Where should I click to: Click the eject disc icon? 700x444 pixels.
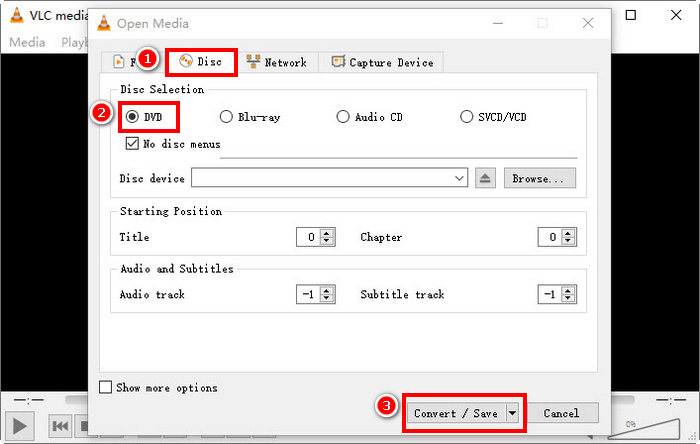coord(485,178)
